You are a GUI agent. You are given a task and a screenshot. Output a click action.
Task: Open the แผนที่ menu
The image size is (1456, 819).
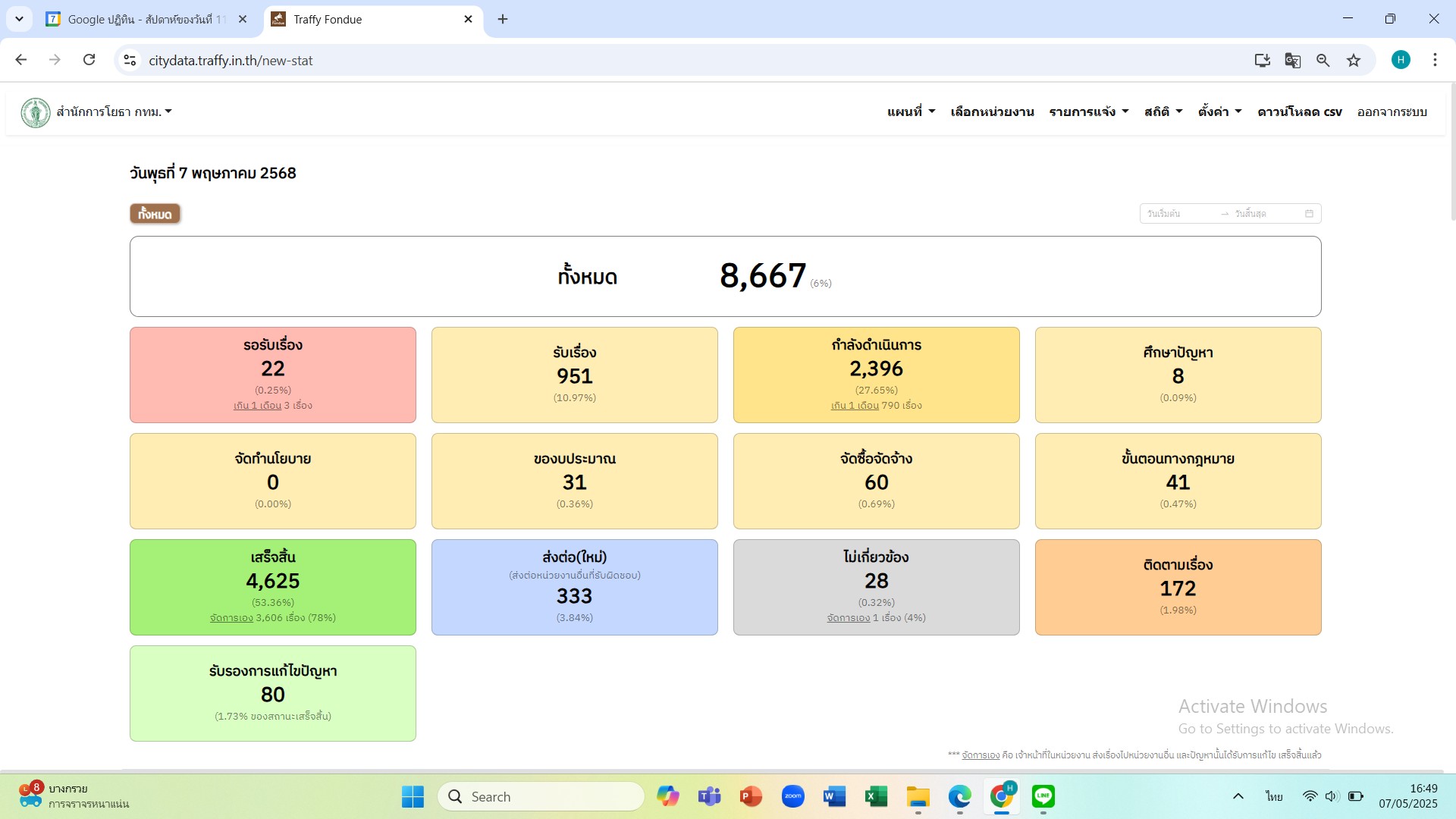[x=911, y=111]
